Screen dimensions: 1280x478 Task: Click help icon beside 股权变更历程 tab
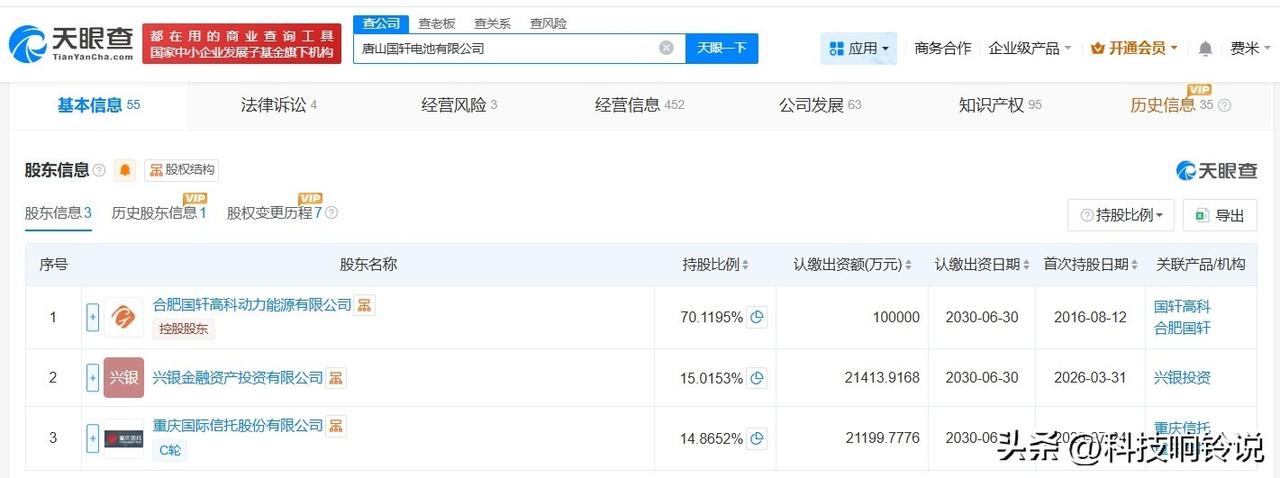coord(332,213)
